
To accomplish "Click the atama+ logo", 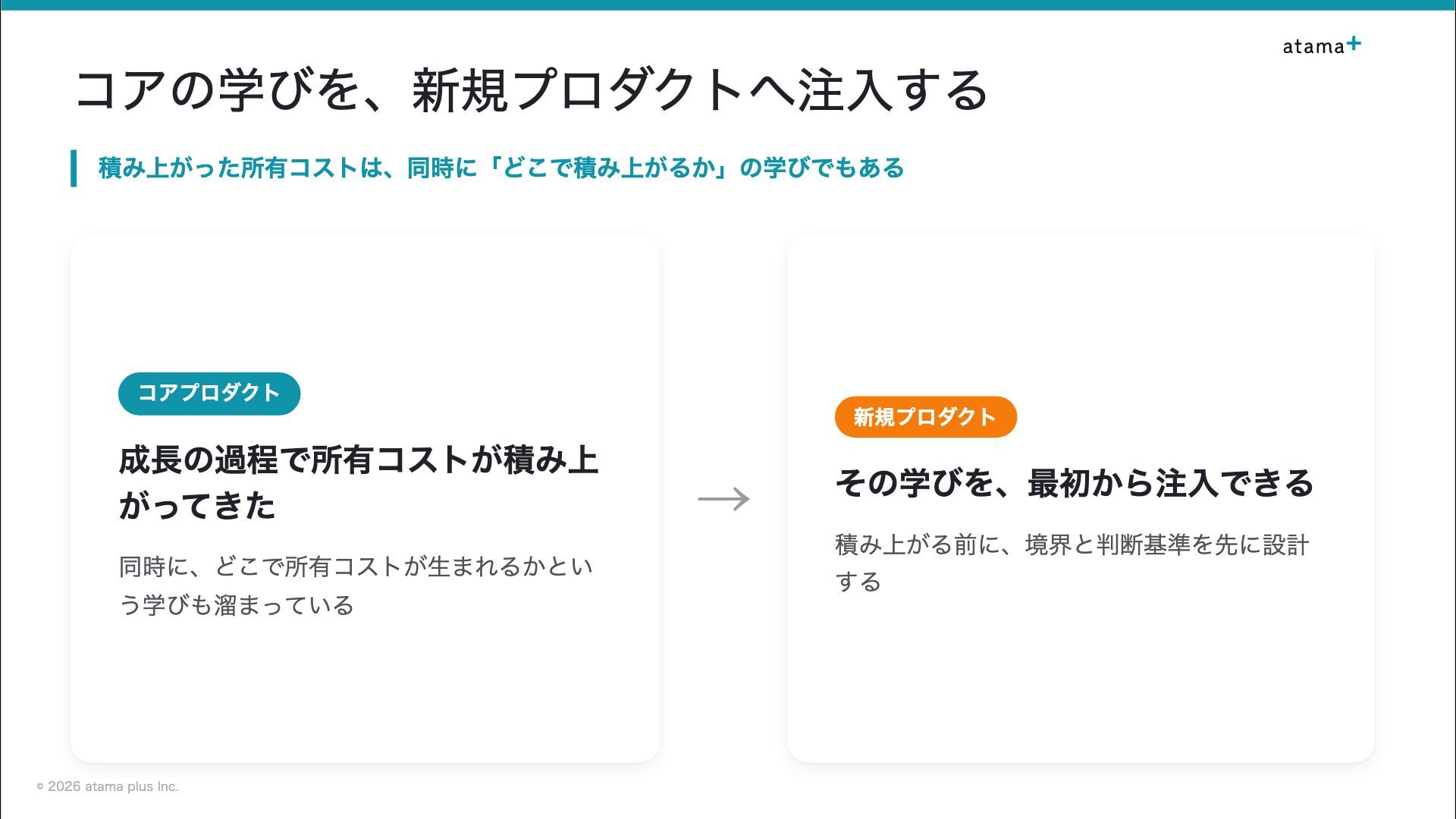I will [x=1322, y=45].
